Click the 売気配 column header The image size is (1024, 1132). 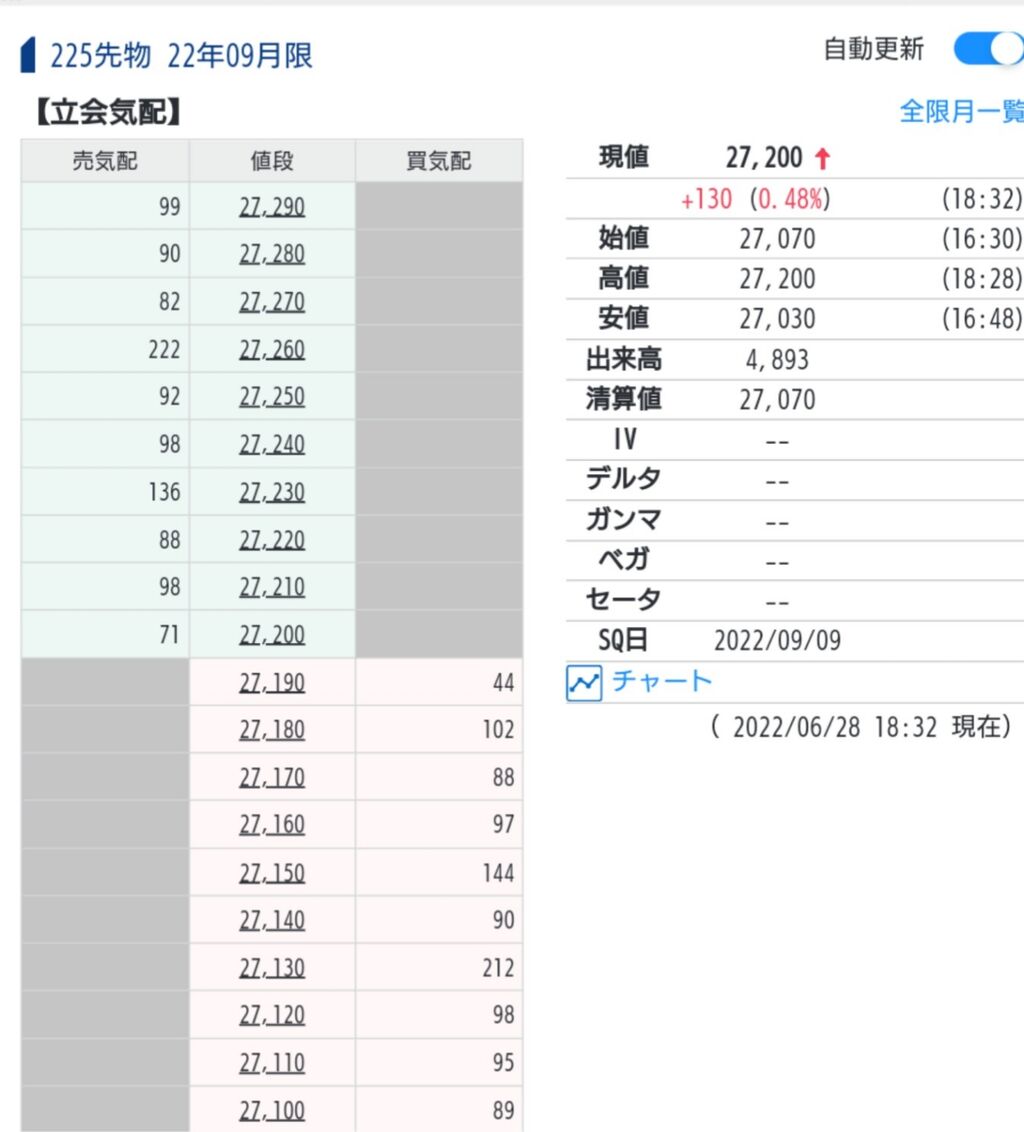pos(105,160)
